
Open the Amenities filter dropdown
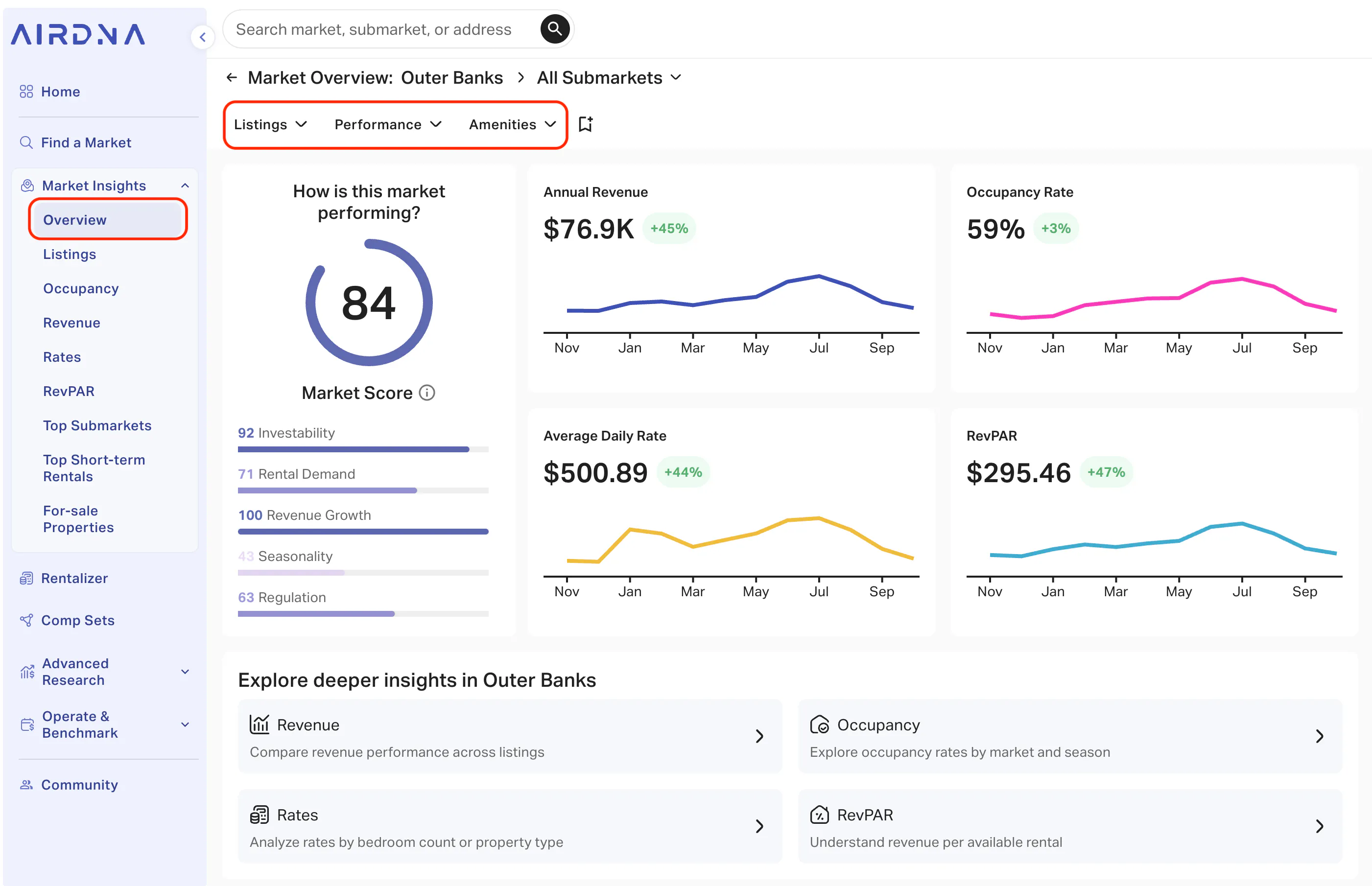513,124
